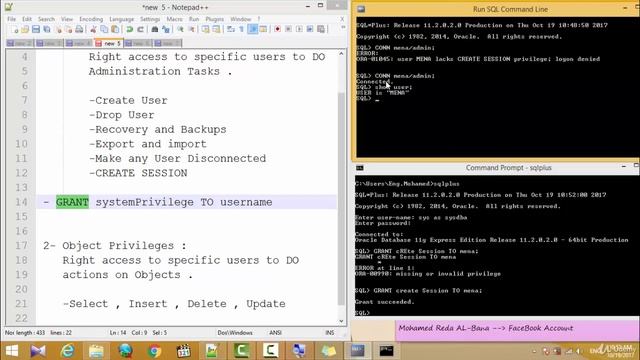This screenshot has width=640, height=360.
Task: Click the Save All toolbar icon
Action: coord(47,29)
